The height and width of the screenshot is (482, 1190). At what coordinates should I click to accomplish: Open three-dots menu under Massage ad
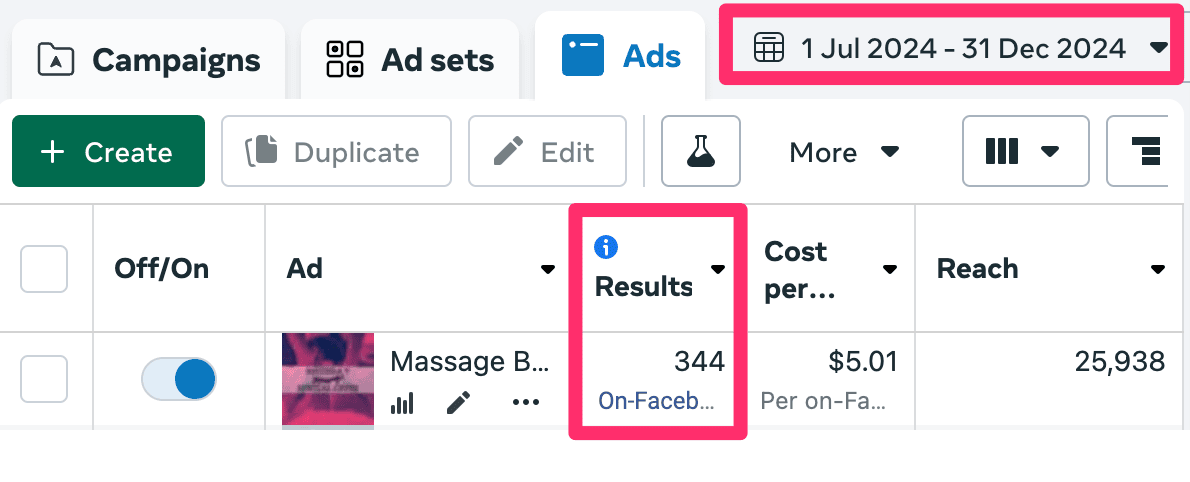525,403
